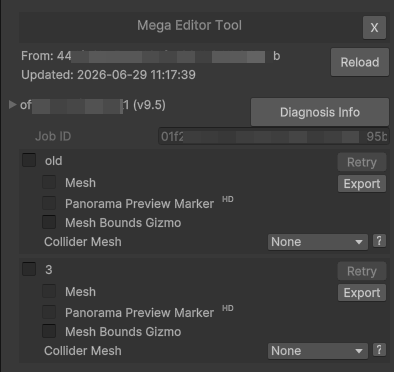Viewport: 394px width, 372px height.
Task: Toggle the 'old' checkbox
Action: coord(29,160)
